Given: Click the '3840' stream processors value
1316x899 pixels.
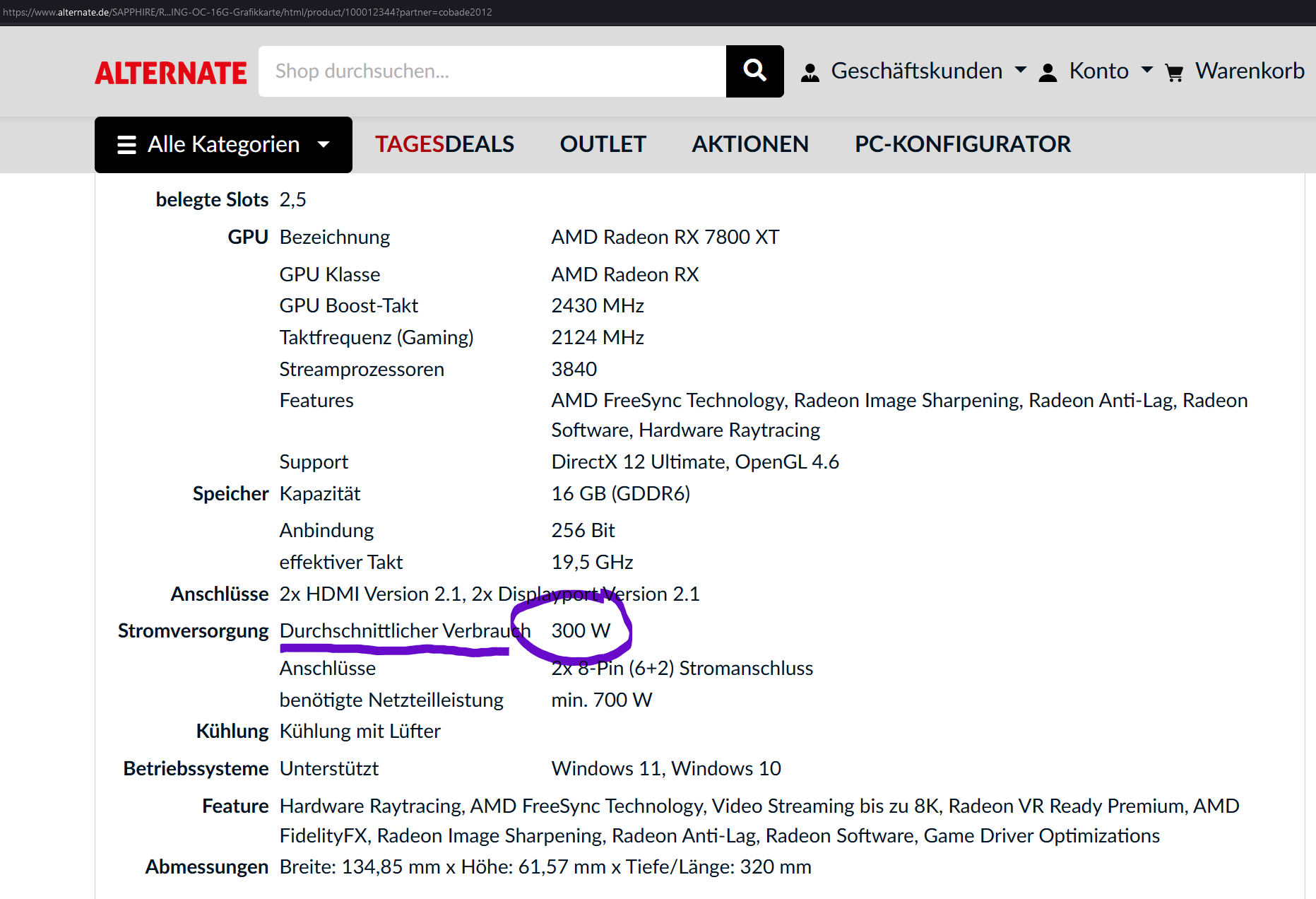Looking at the screenshot, I should tap(574, 369).
